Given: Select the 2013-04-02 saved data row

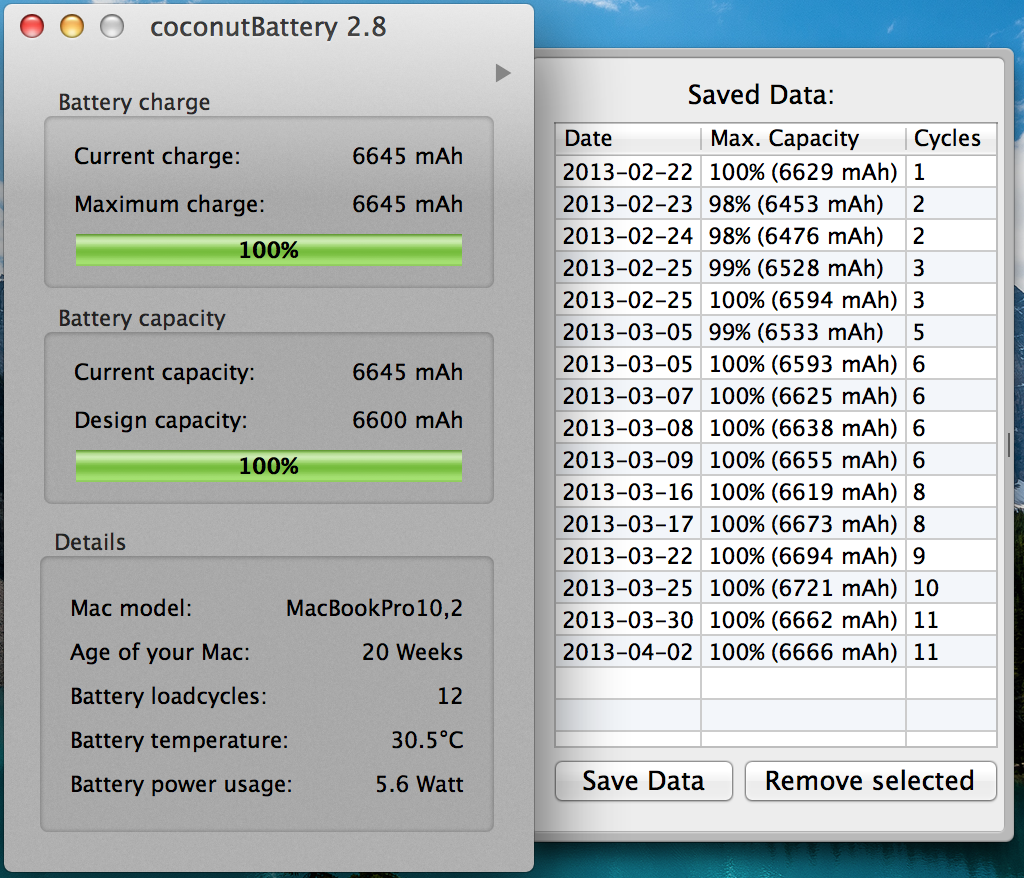Looking at the screenshot, I should point(776,652).
